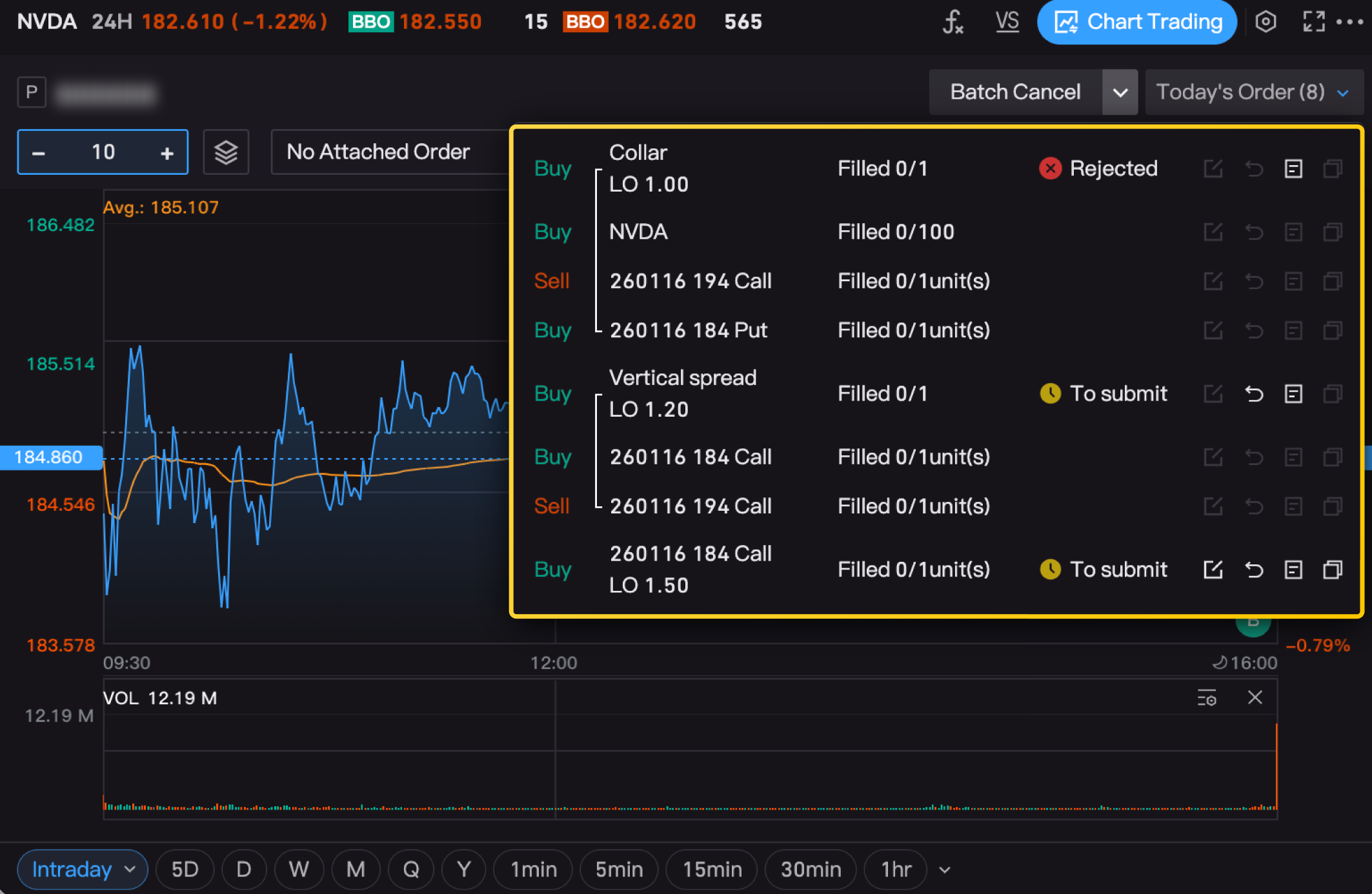Open the indicator formula (fx) icon
This screenshot has height=894, width=1372.
click(953, 22)
